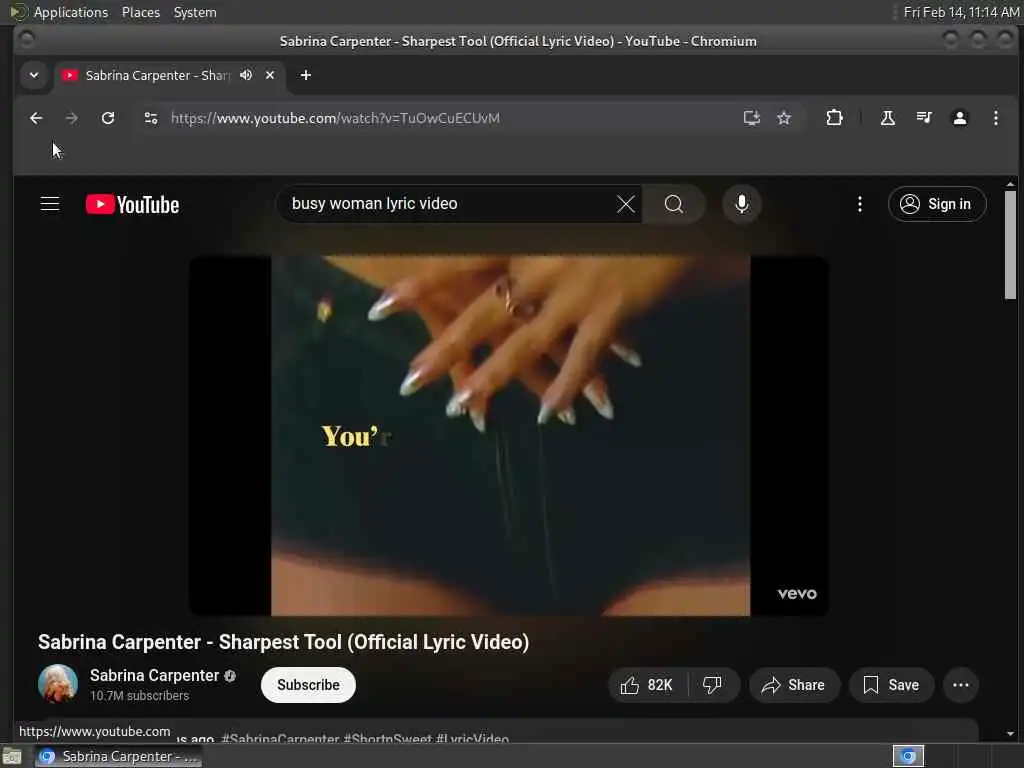Subscribe to Sabrina Carpenter
1024x768 pixels.
click(x=308, y=685)
